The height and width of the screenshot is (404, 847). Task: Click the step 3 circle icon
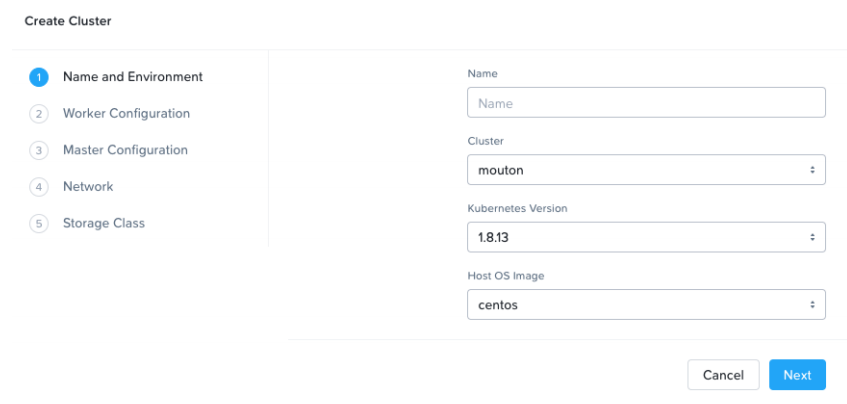tap(39, 150)
